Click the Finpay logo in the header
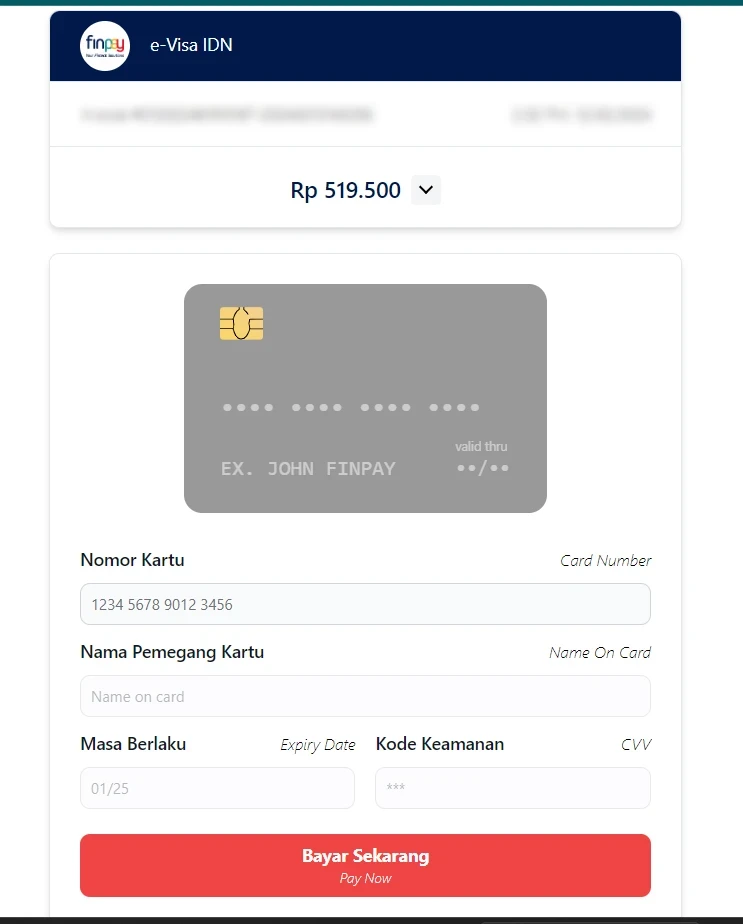 (x=105, y=45)
